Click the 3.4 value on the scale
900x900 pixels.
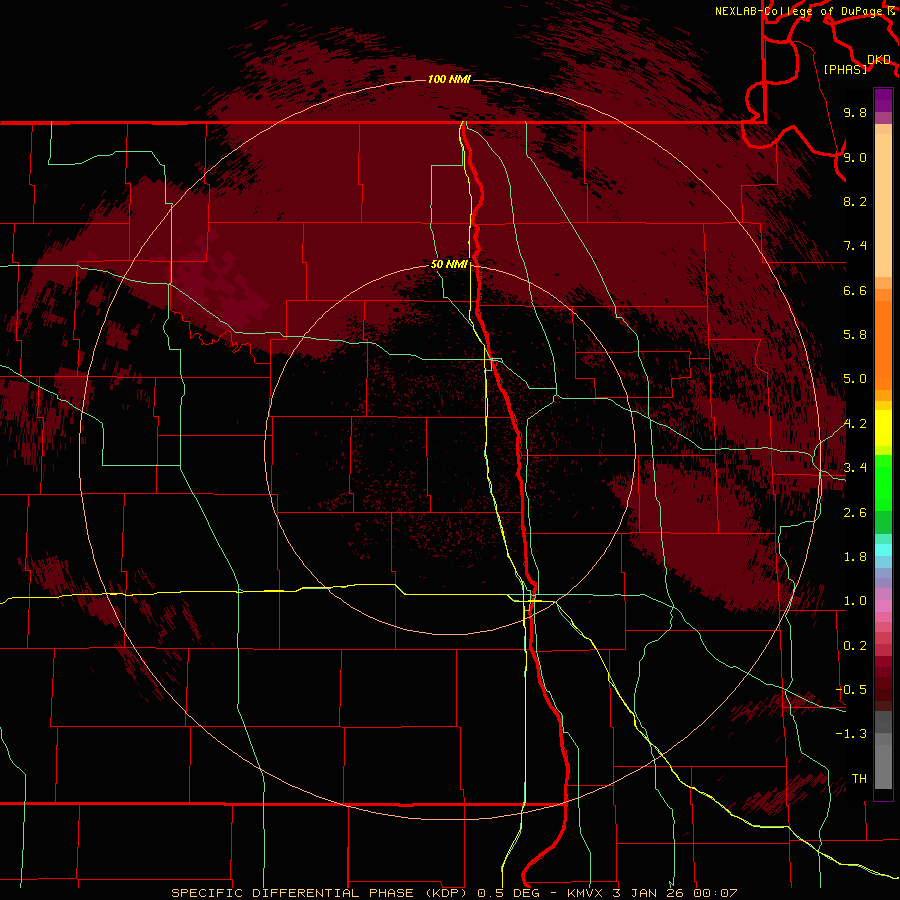(x=855, y=468)
